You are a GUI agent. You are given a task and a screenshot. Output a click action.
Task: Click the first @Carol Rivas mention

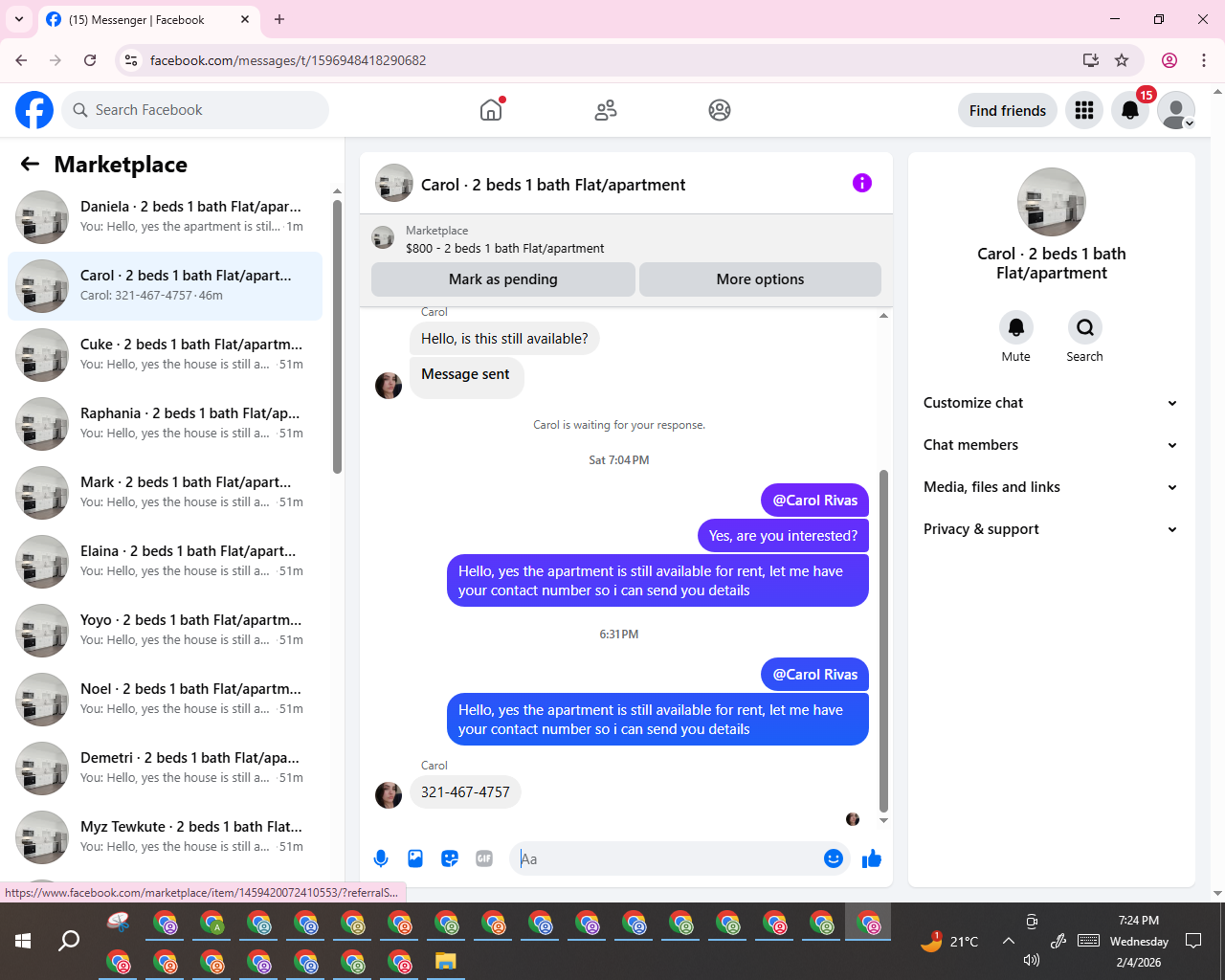coord(815,501)
